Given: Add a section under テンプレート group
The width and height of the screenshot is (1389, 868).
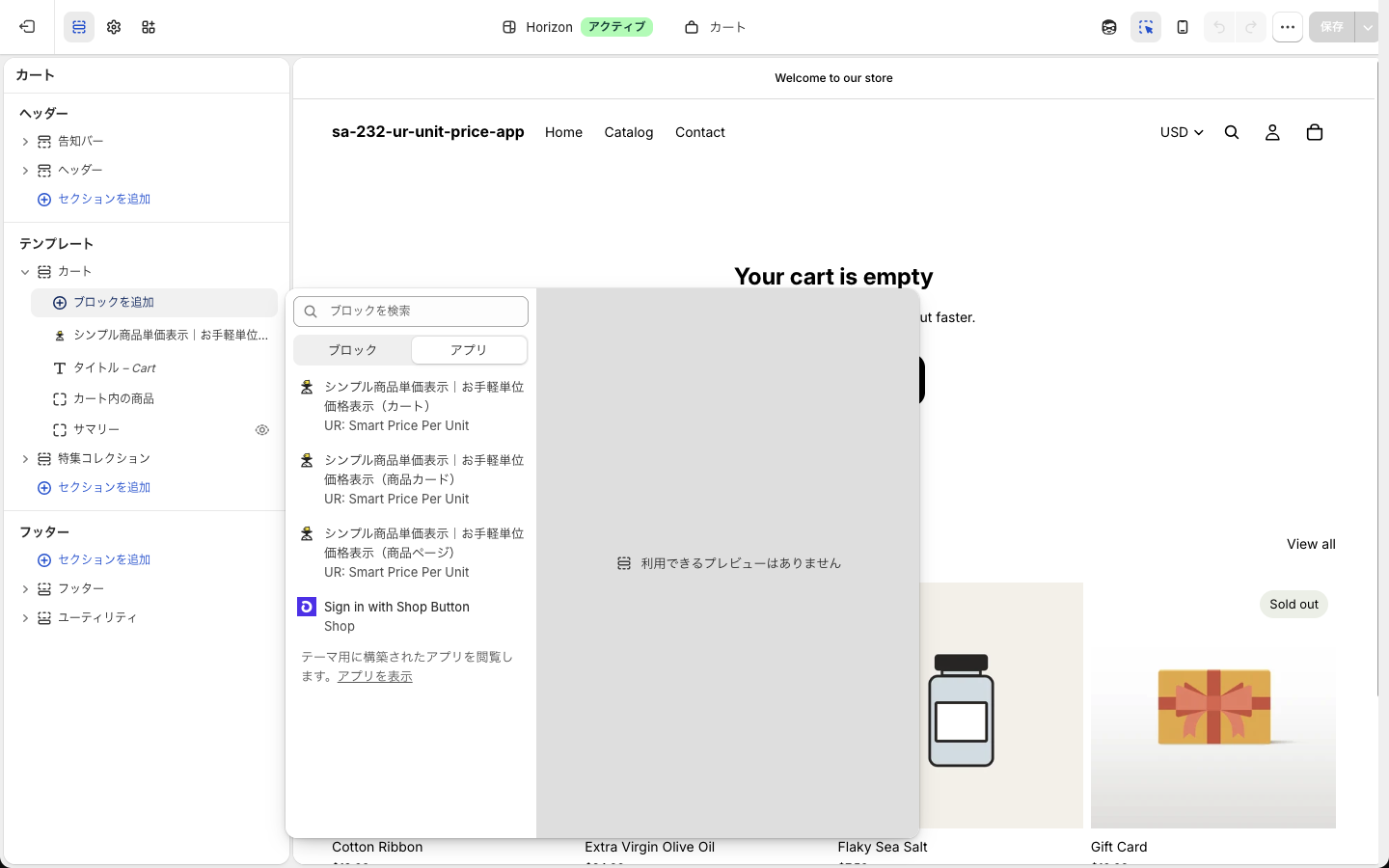Looking at the screenshot, I should pos(94,488).
